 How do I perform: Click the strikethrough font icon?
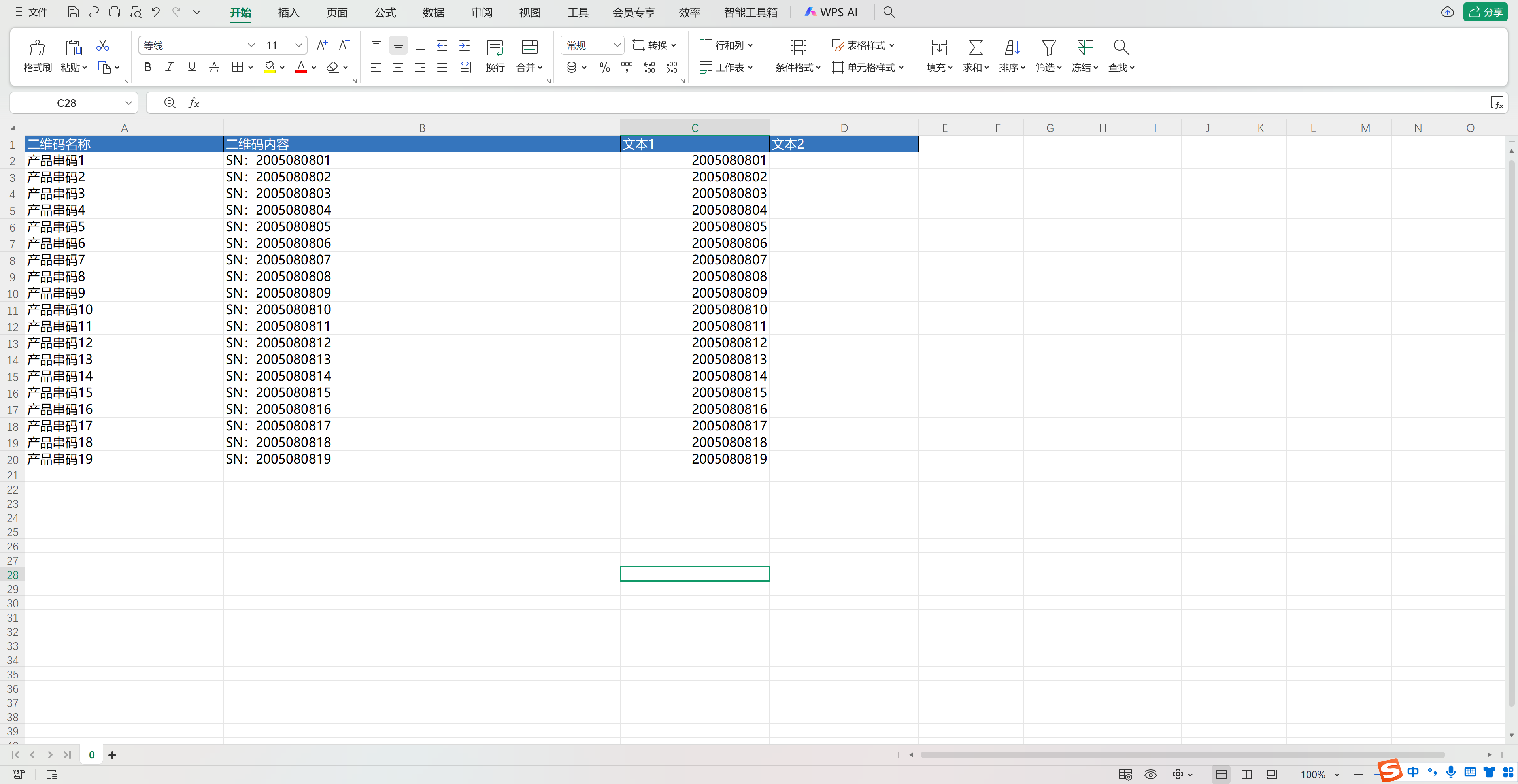(214, 68)
